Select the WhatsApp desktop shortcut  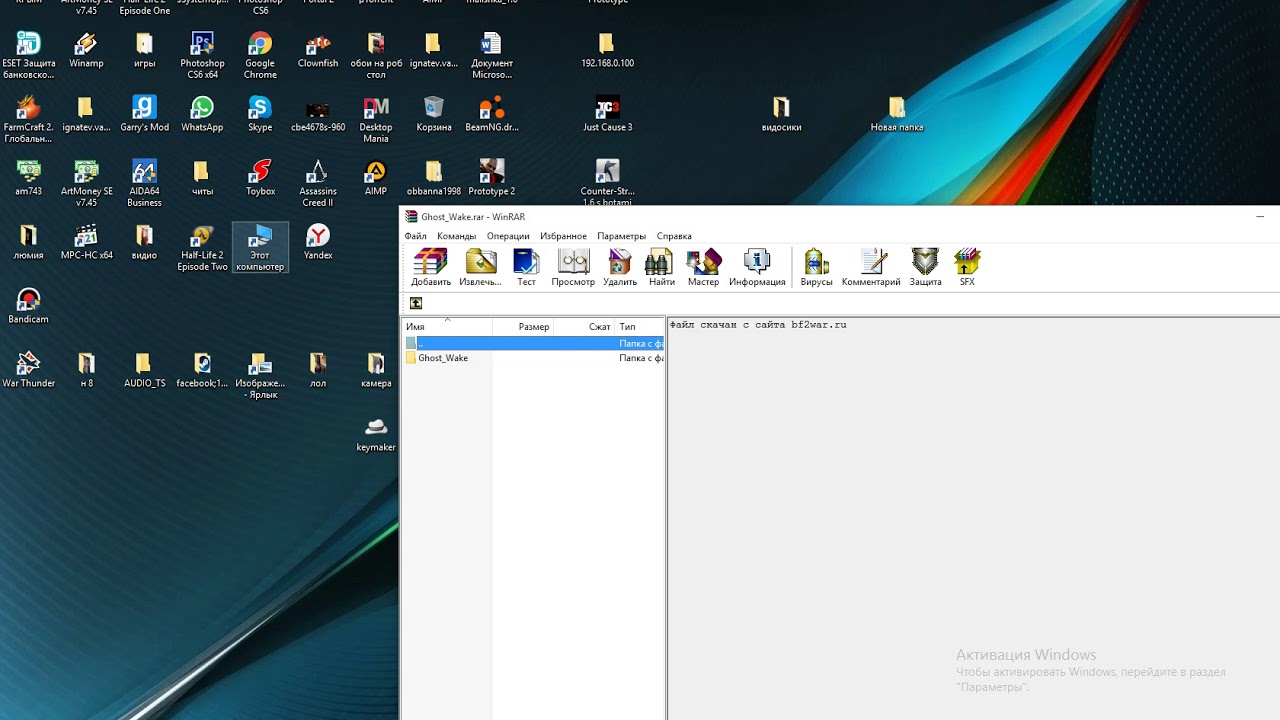[x=202, y=114]
